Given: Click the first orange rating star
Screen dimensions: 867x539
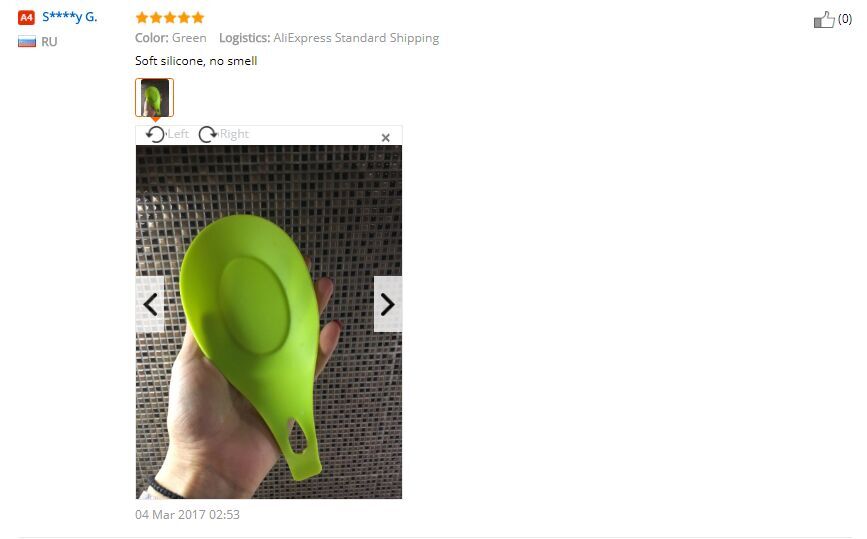Looking at the screenshot, I should pyautogui.click(x=142, y=18).
